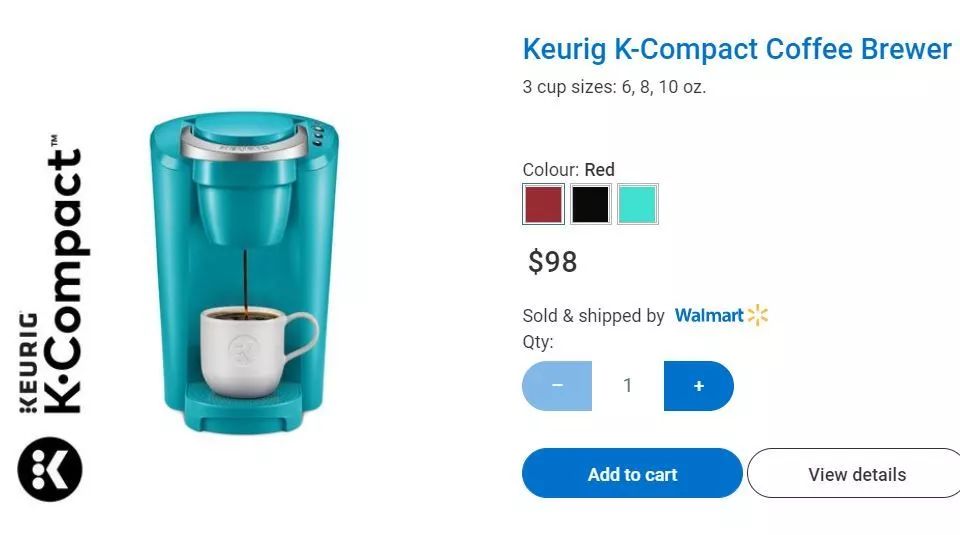
Task: Increase quantity with the plus button
Action: click(x=699, y=386)
